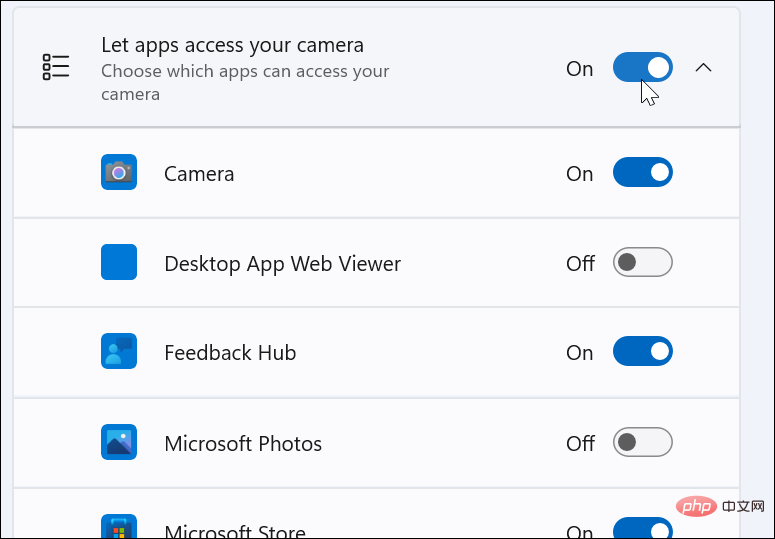Image resolution: width=775 pixels, height=539 pixels.
Task: Click the Microsoft Store icon
Action: coord(119,527)
